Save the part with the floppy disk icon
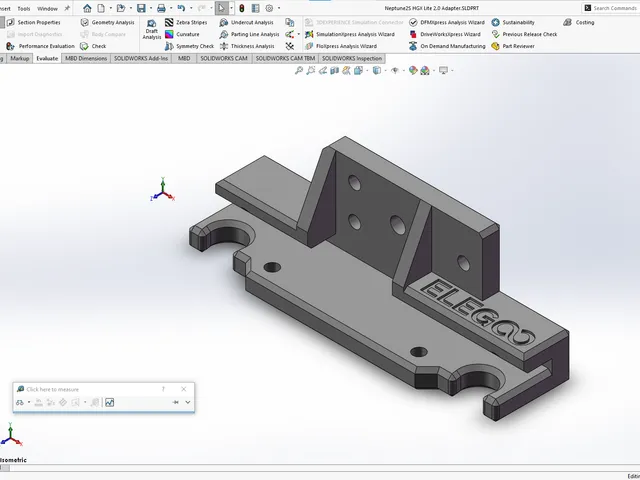Viewport: 640px width, 480px height. [x=141, y=8]
